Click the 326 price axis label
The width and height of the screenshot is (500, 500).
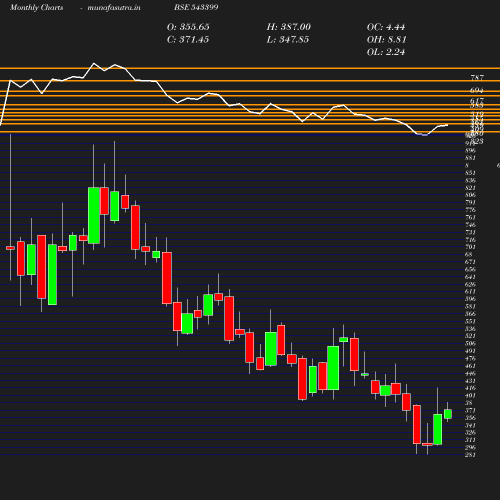[470, 433]
